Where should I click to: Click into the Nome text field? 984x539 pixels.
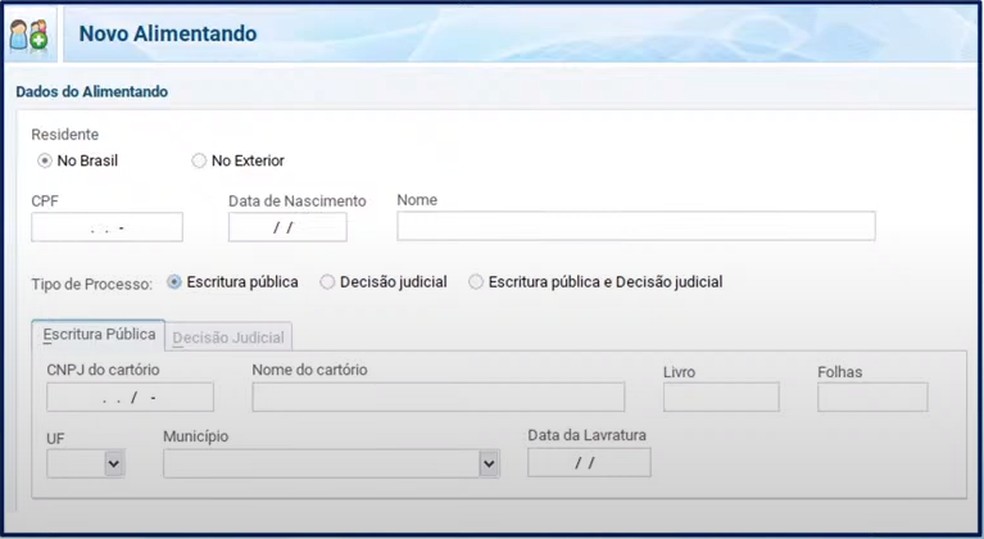[x=636, y=226]
